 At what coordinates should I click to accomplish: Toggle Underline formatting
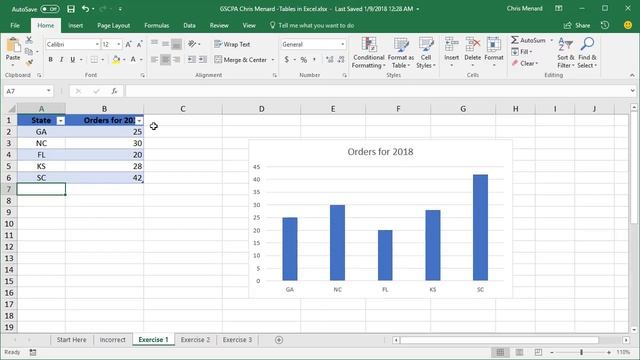[x=73, y=60]
